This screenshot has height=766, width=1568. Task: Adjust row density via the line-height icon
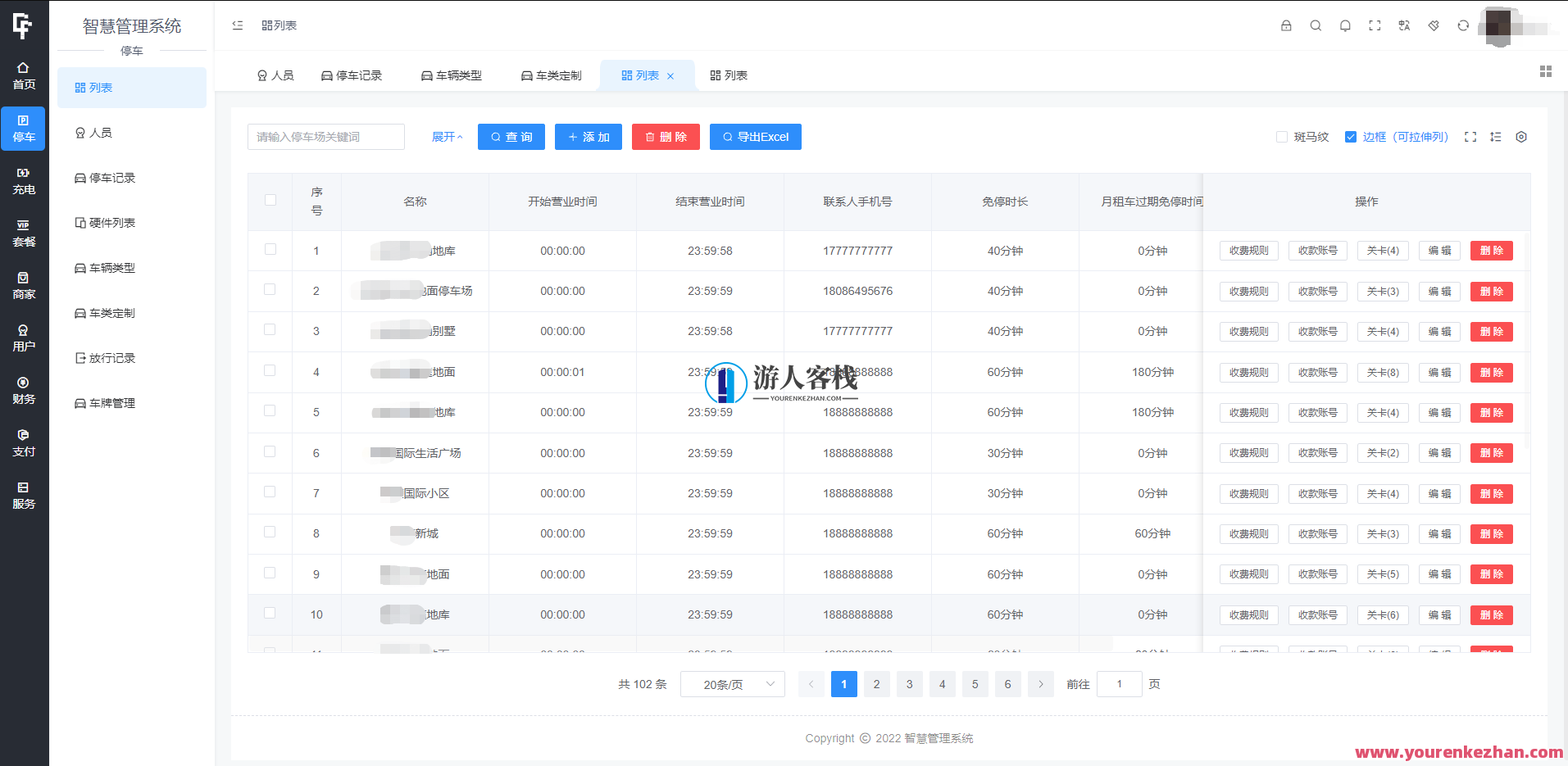(1496, 137)
